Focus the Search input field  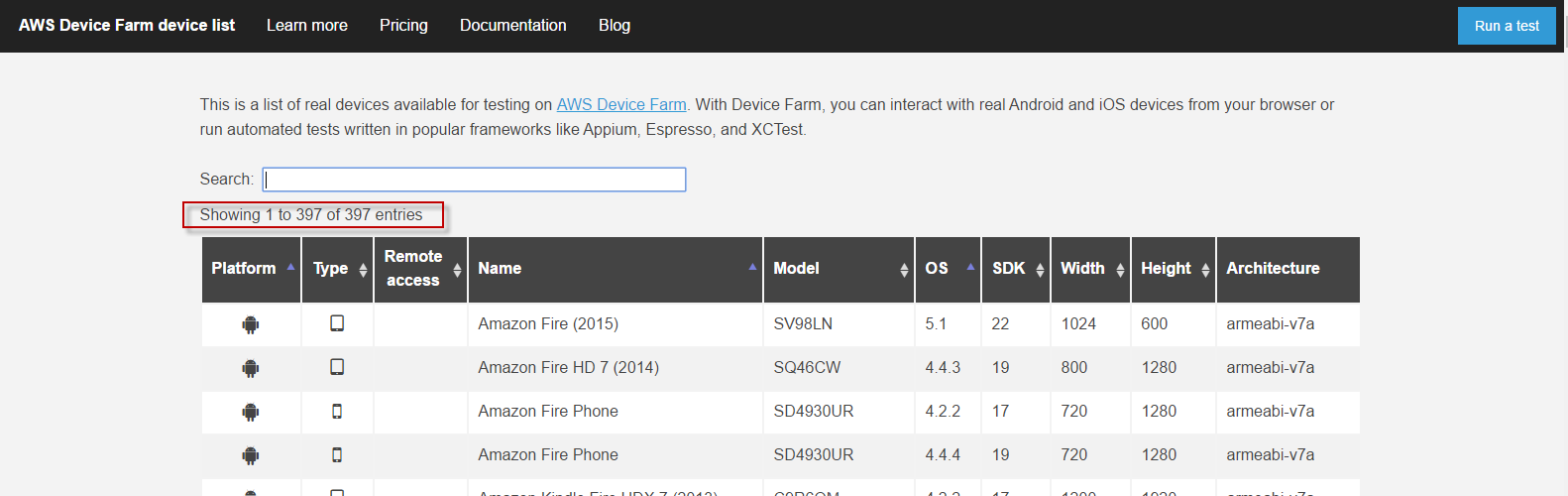(474, 180)
